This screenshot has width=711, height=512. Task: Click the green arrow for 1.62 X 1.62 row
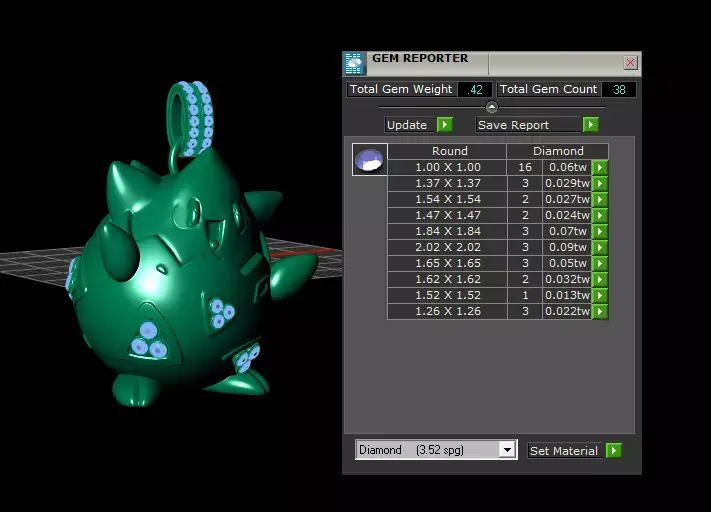pyautogui.click(x=600, y=279)
